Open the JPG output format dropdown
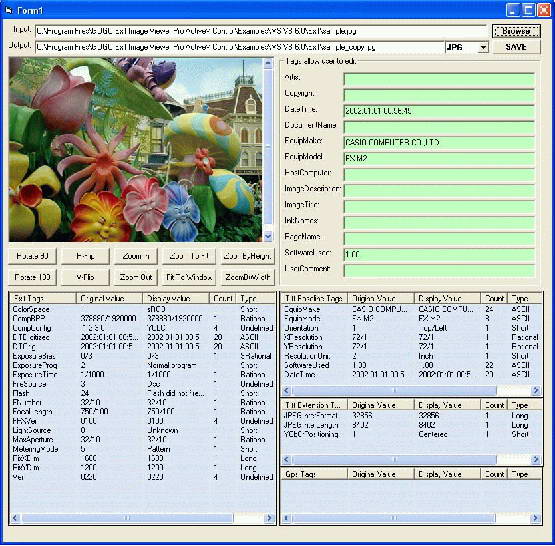 483,47
